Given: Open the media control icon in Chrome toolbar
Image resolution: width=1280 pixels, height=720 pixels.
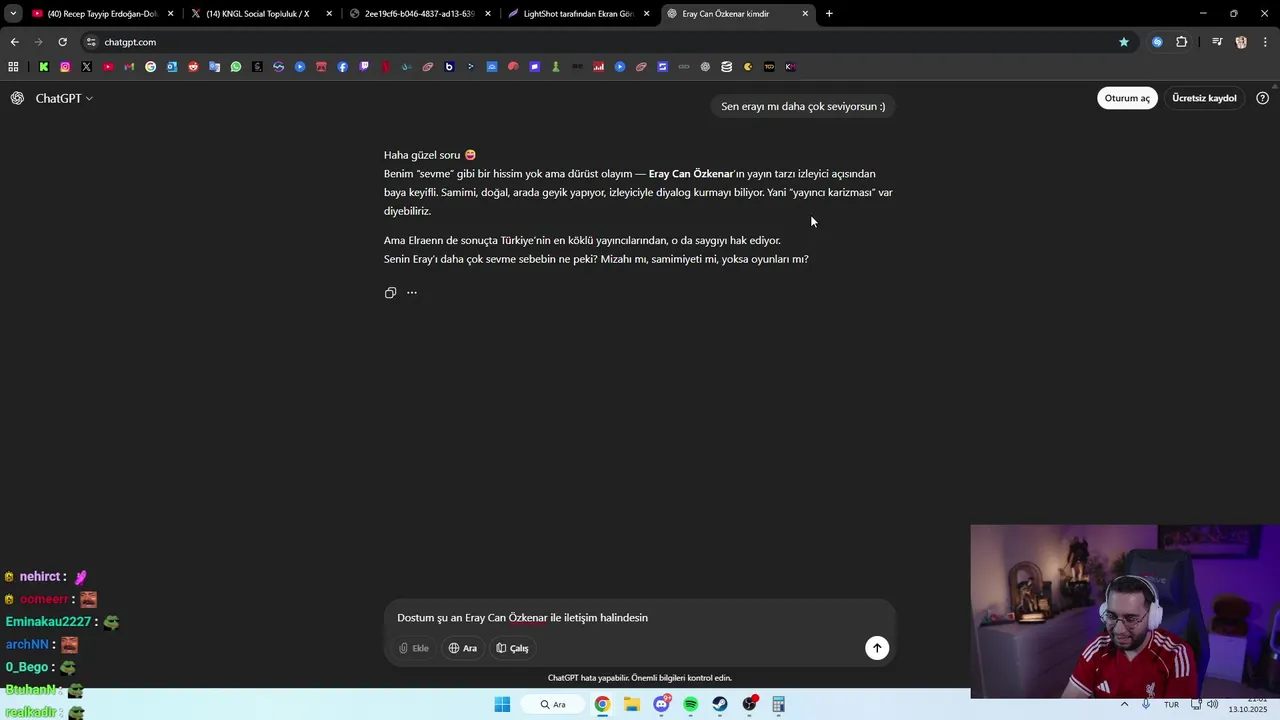Looking at the screenshot, I should click(1217, 42).
